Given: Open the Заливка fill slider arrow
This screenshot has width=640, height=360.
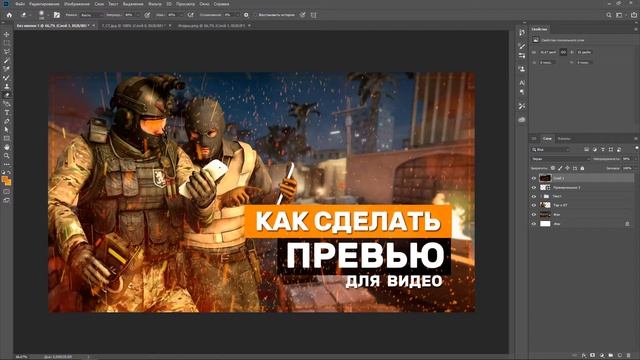Looking at the screenshot, I should (636, 168).
